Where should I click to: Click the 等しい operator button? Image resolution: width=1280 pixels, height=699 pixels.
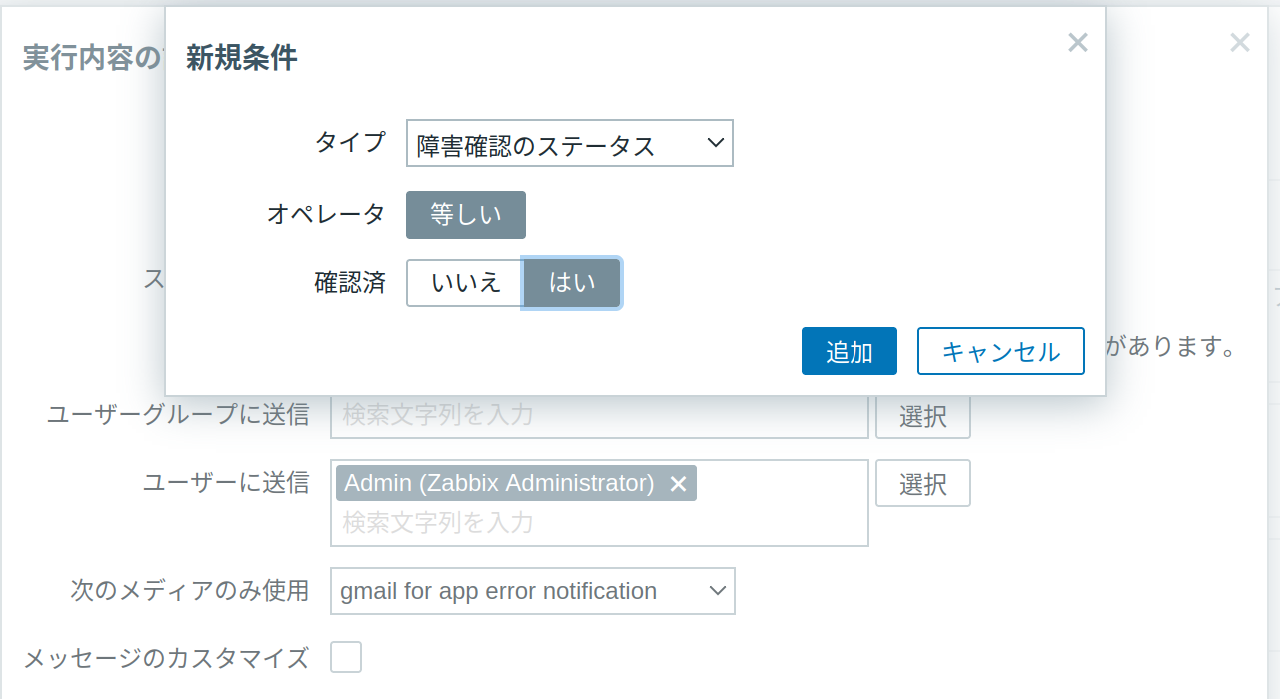[x=465, y=214]
